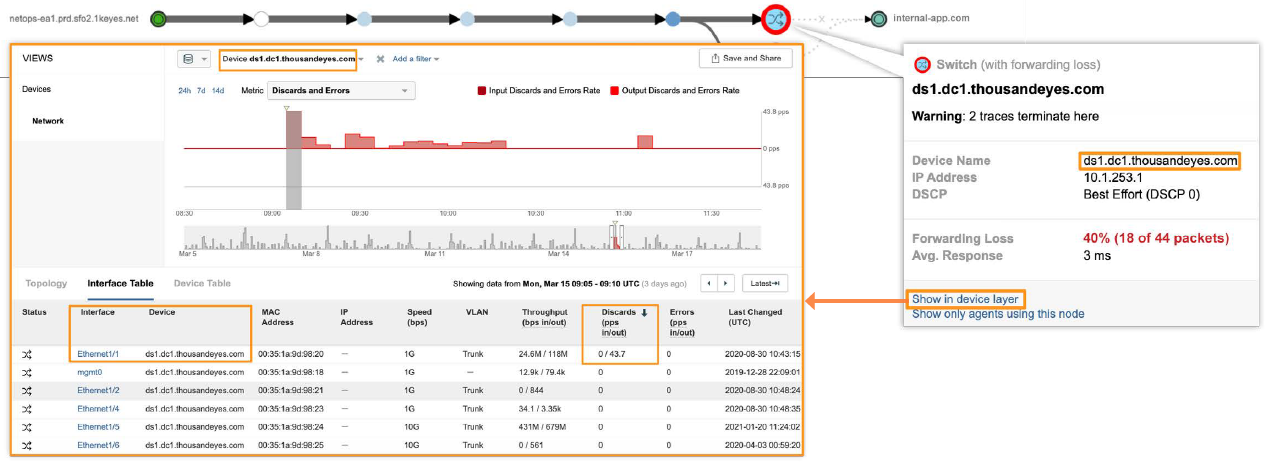
Task: Click the 2020-08-30 10:43:15 last changed value
Action: [x=764, y=354]
